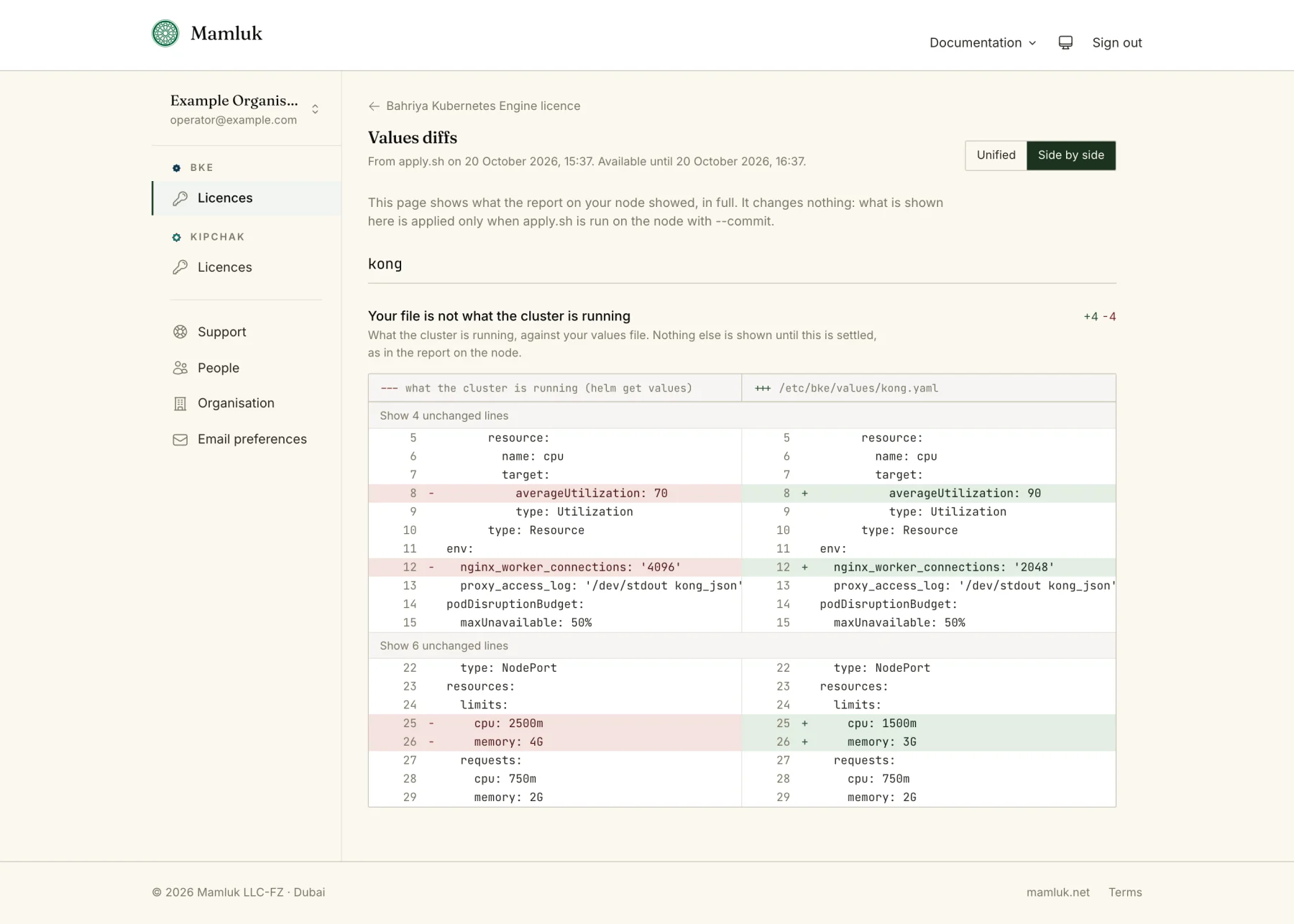1294x924 pixels.
Task: Click the key icon beside BKE Licences
Action: 180,198
